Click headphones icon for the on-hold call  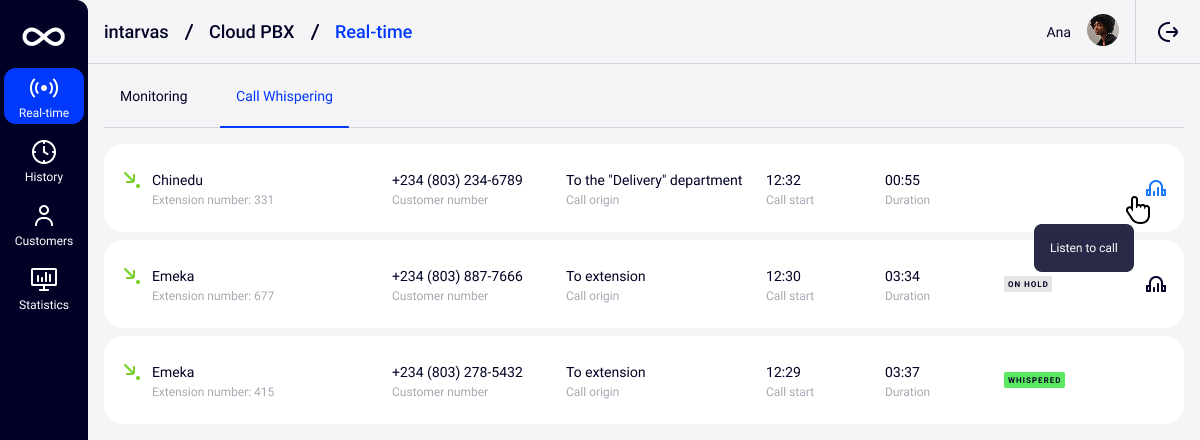click(1156, 284)
